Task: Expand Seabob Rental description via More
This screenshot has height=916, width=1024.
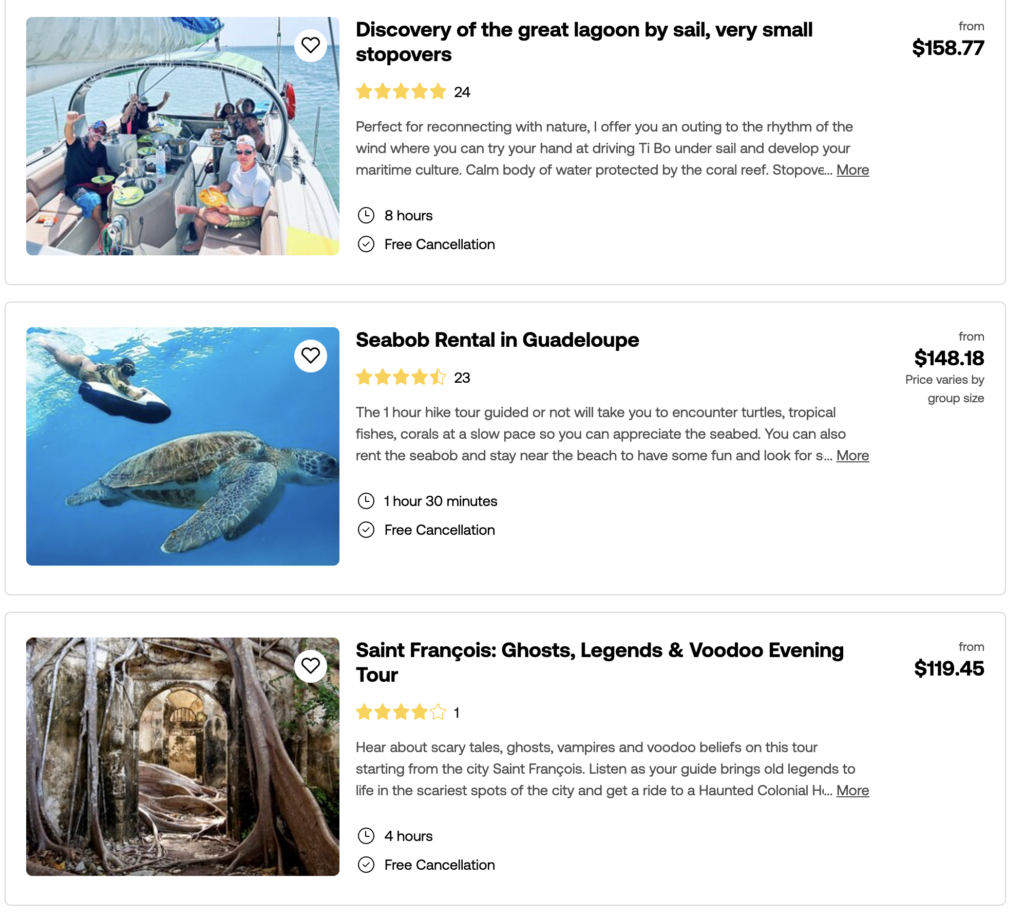Action: coord(852,455)
